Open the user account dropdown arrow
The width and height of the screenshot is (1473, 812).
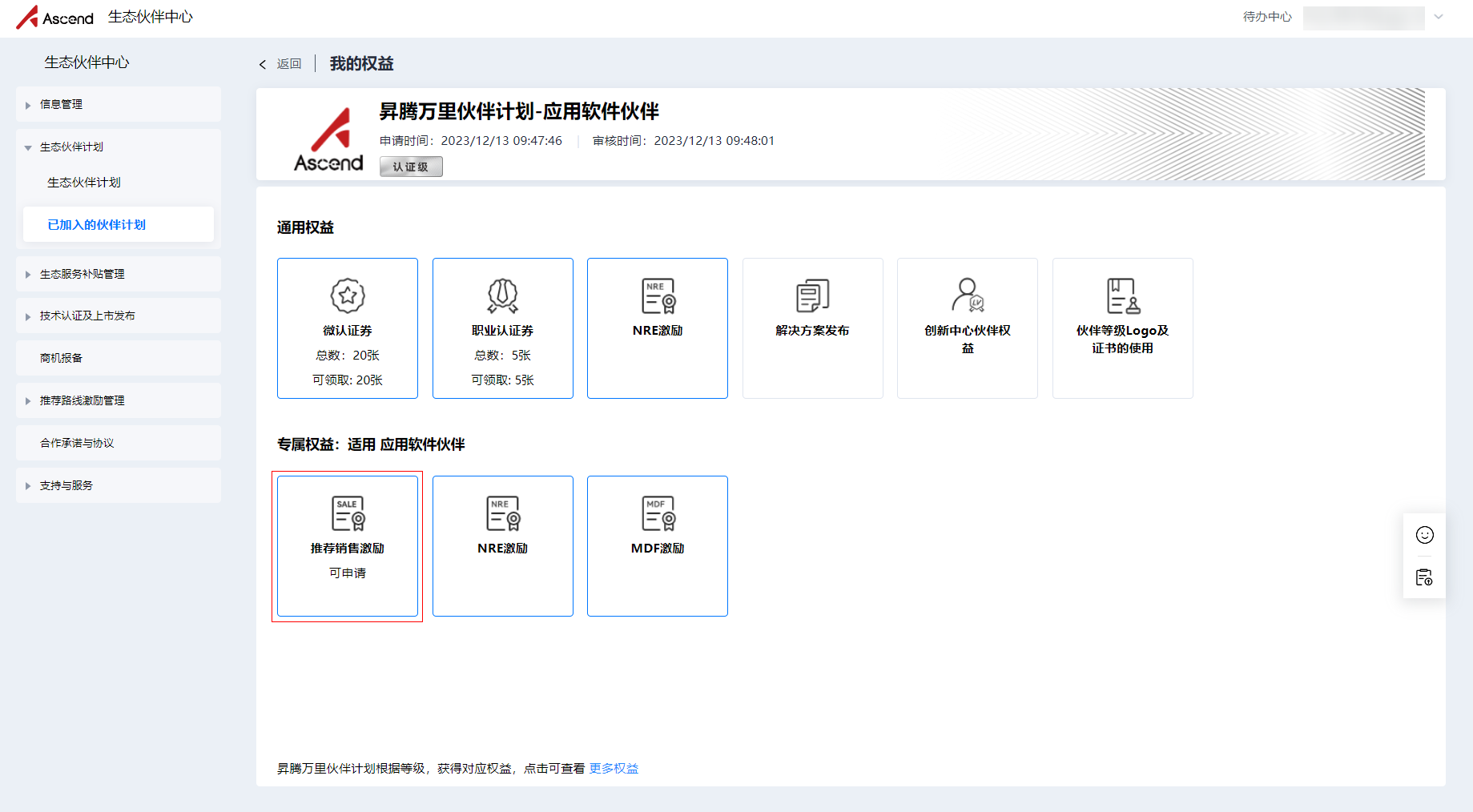point(1439,17)
